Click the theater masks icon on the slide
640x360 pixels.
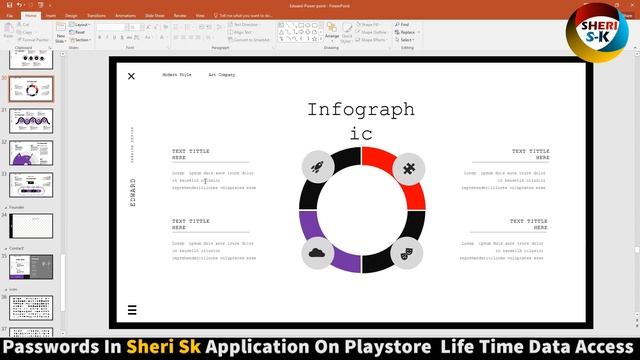click(x=407, y=254)
